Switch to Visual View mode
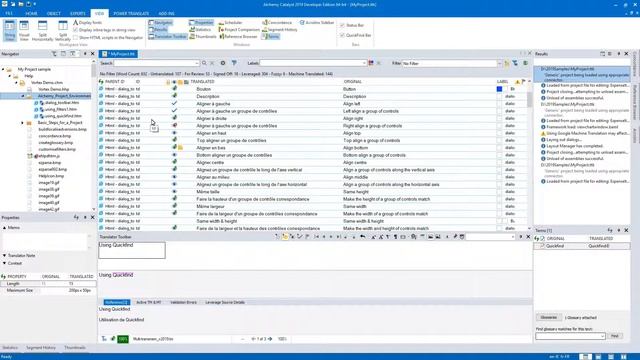Image resolution: width=640 pixels, height=360 pixels. [24, 30]
